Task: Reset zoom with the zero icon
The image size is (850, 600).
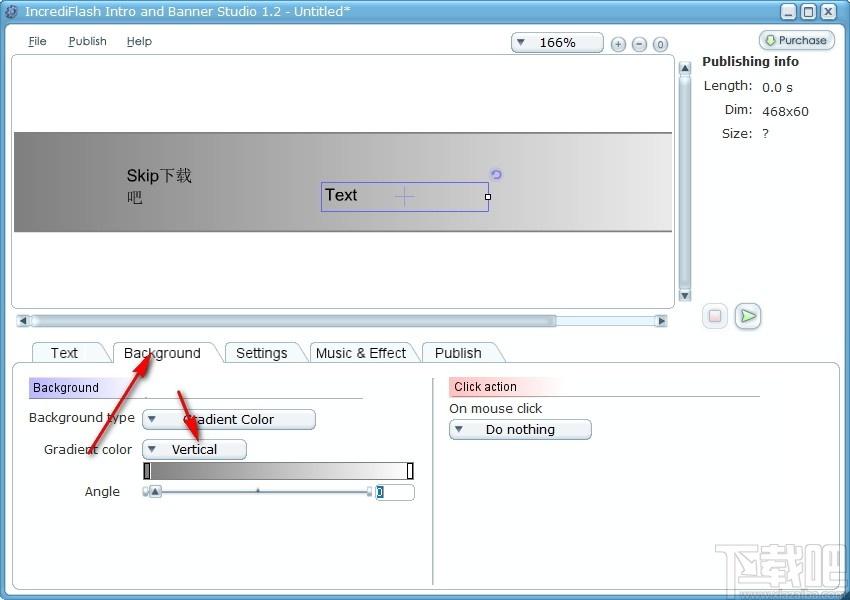Action: (660, 44)
